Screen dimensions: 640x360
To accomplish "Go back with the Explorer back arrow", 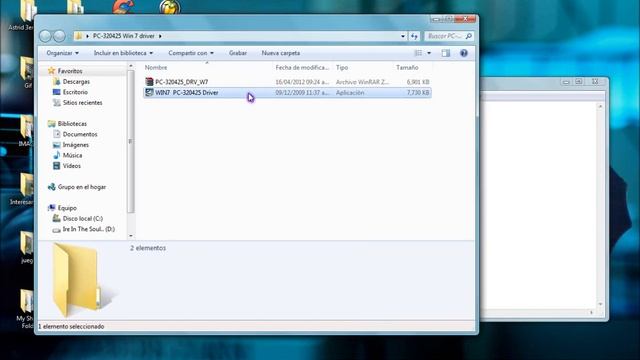I will click(x=45, y=36).
